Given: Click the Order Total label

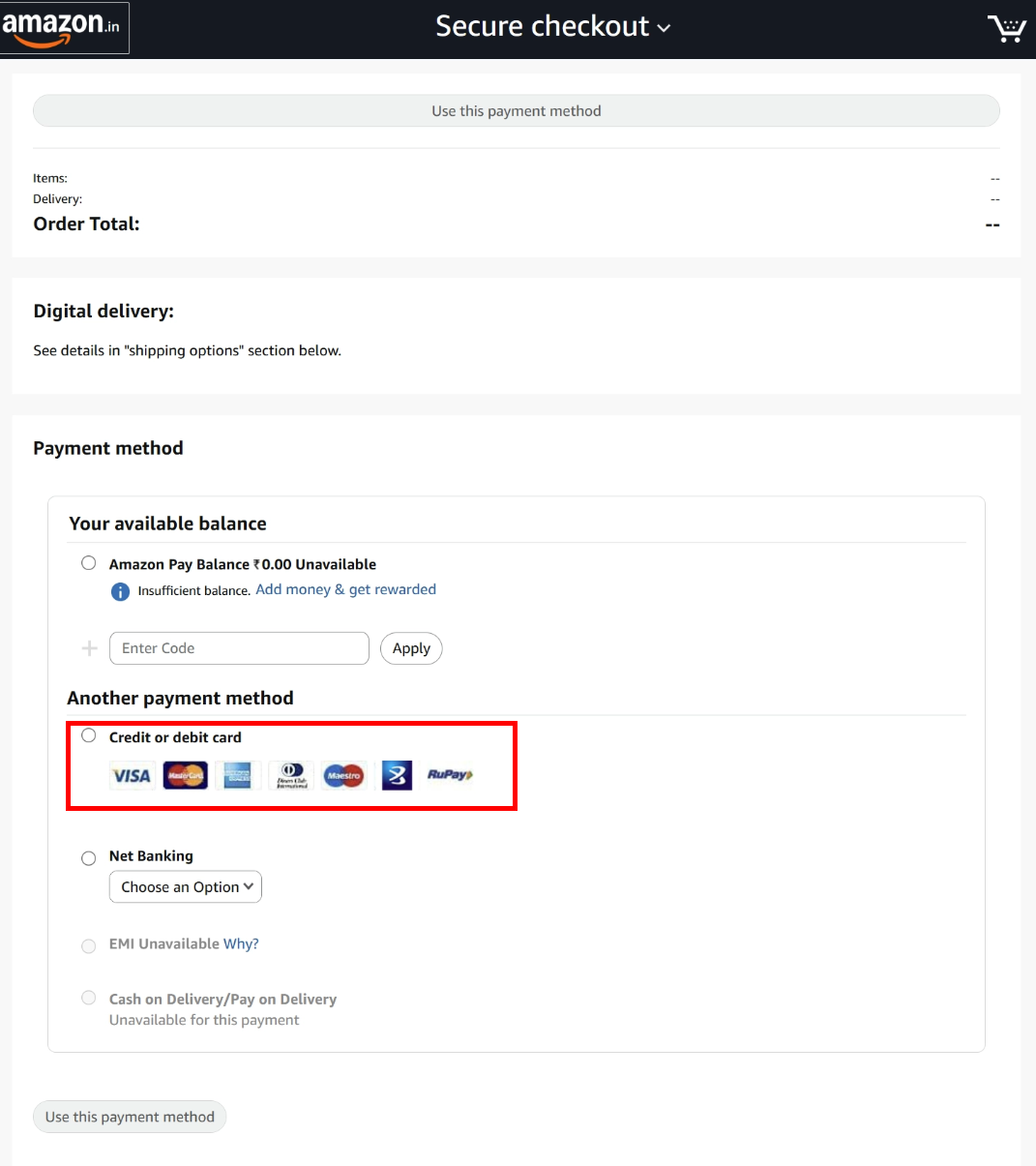Looking at the screenshot, I should click(87, 224).
